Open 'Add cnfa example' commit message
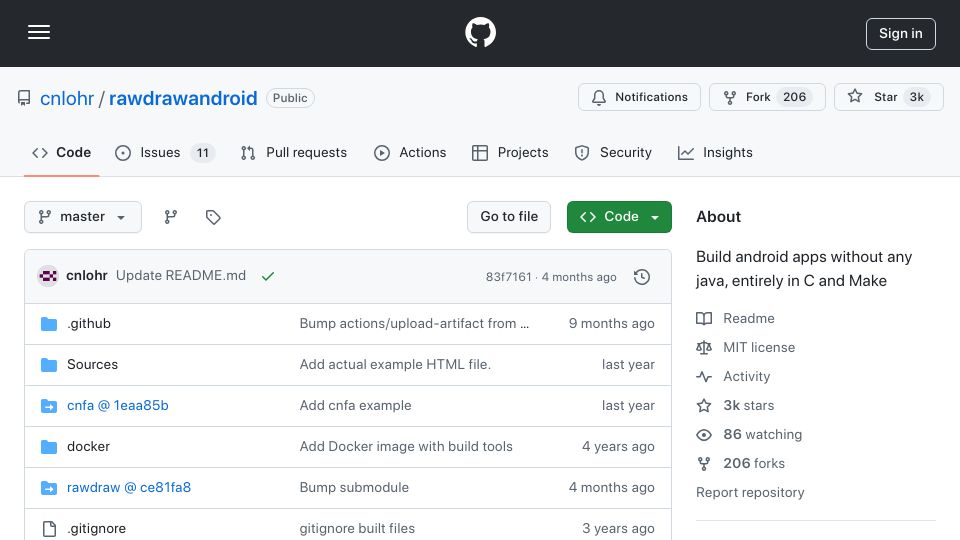The width and height of the screenshot is (960, 540). [x=355, y=405]
